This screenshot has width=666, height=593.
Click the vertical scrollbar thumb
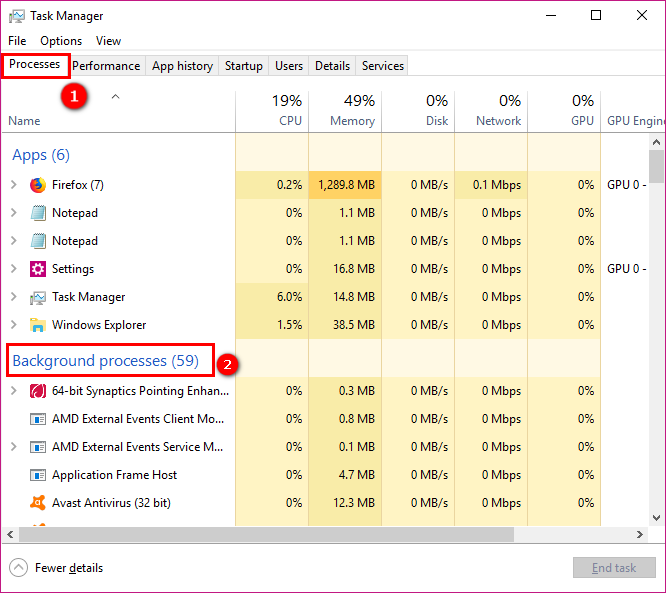(656, 167)
